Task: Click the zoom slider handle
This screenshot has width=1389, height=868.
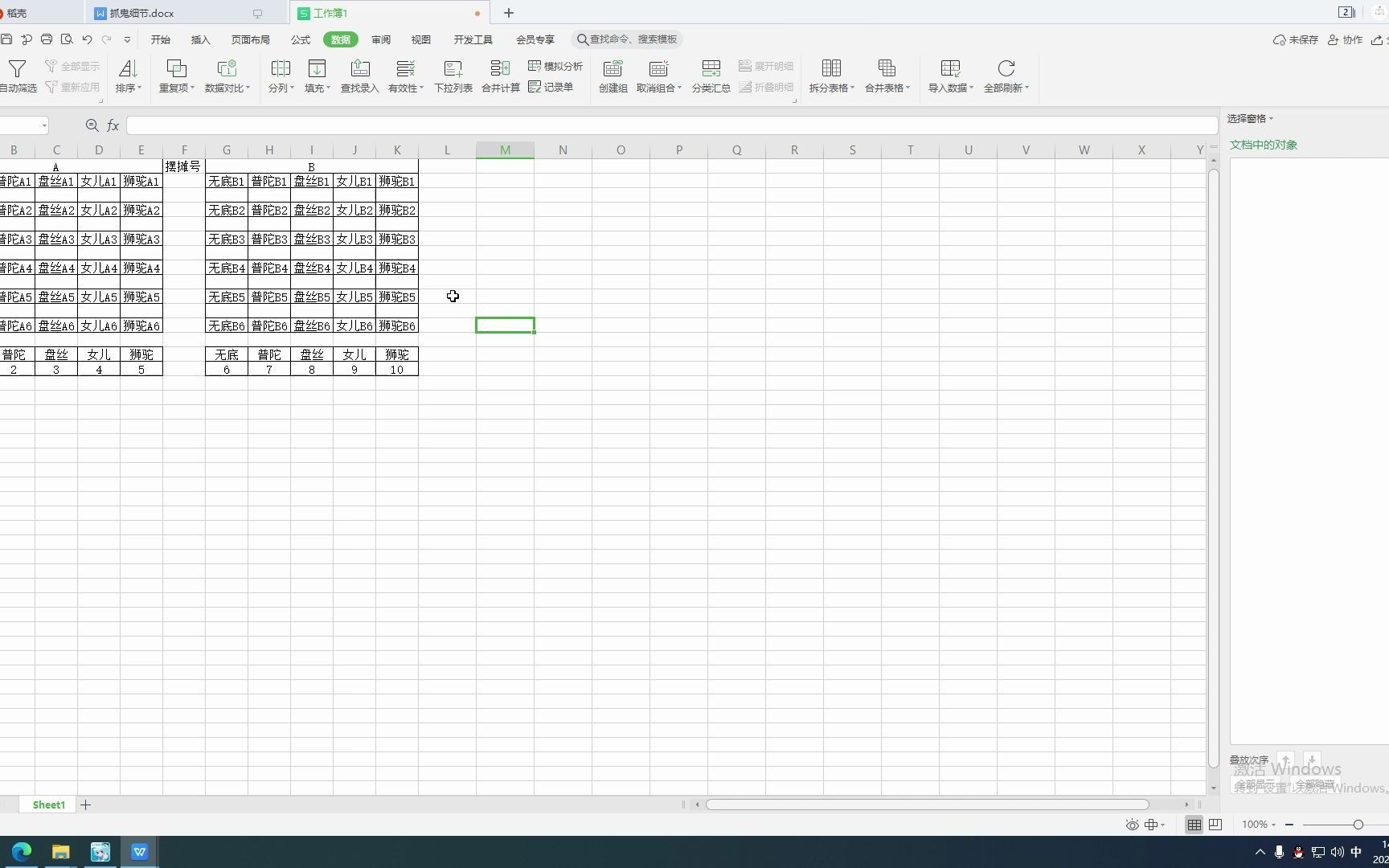Action: 1358,825
